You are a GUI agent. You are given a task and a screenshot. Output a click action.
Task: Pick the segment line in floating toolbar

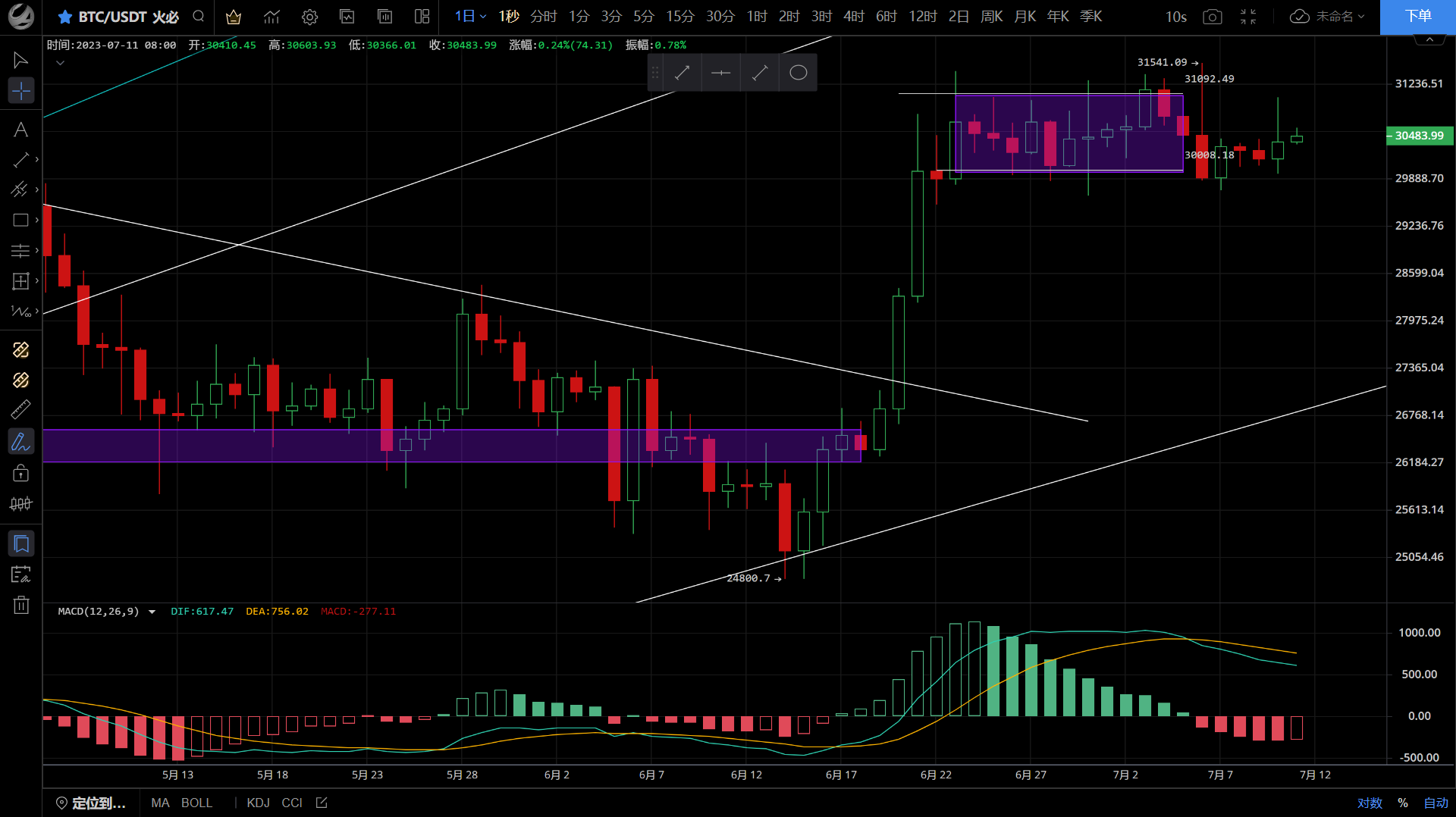(x=760, y=73)
